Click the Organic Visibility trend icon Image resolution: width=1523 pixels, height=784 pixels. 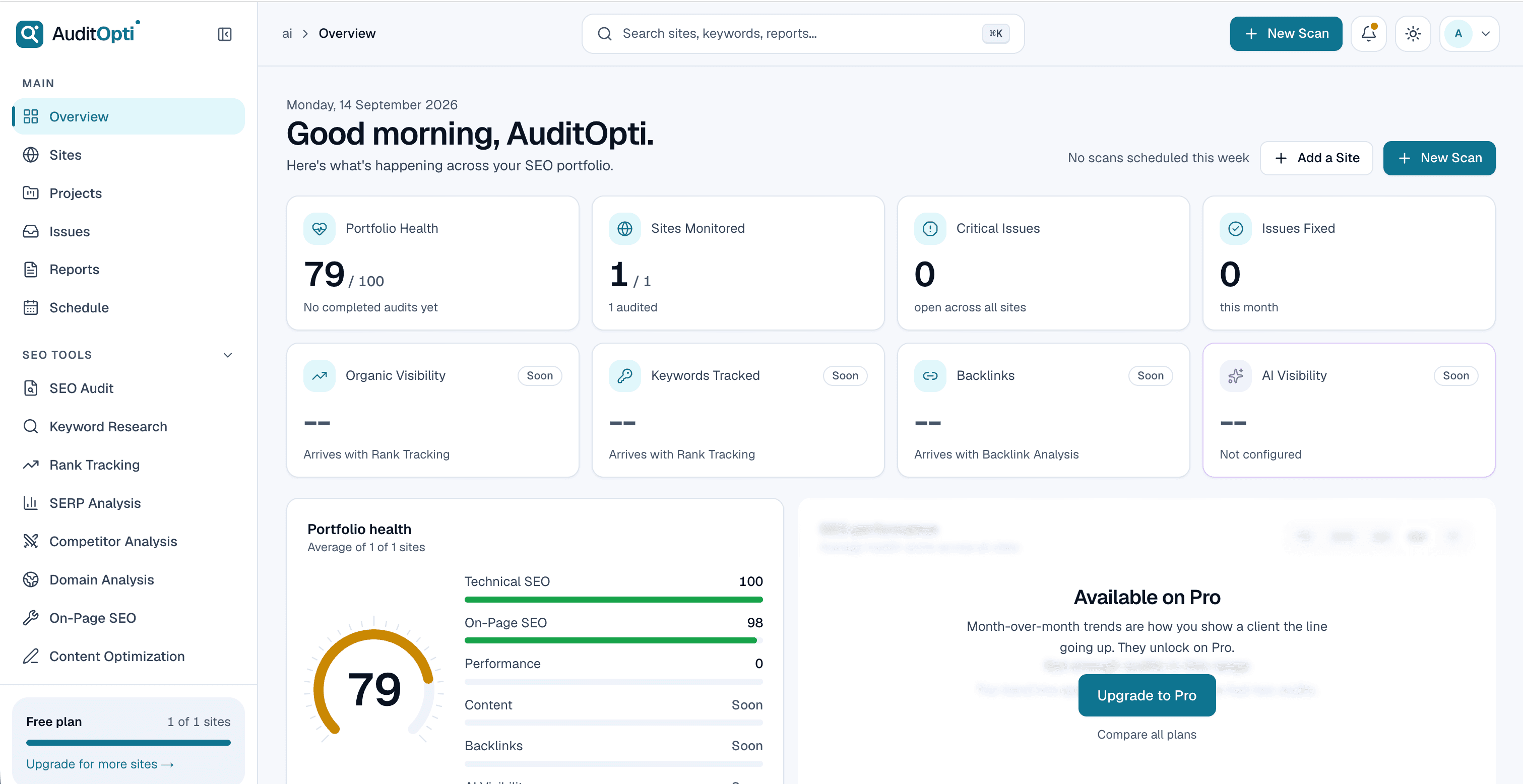tap(319, 376)
